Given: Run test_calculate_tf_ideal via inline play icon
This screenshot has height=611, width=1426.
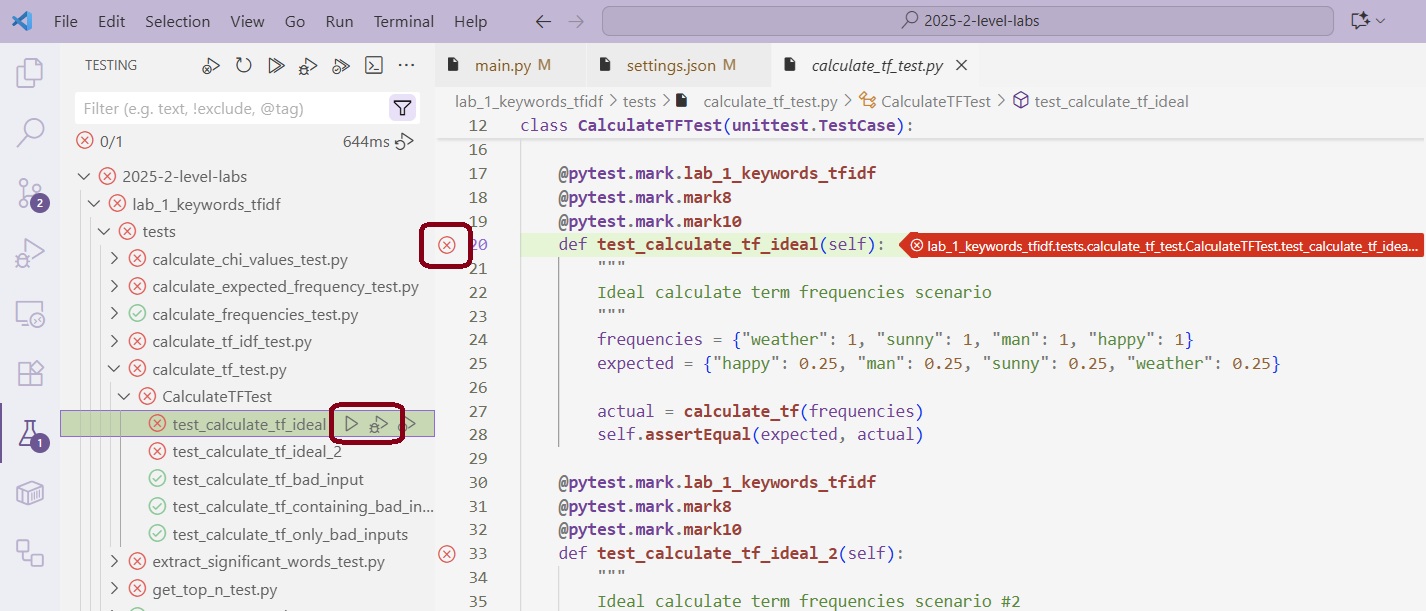Looking at the screenshot, I should tap(351, 424).
